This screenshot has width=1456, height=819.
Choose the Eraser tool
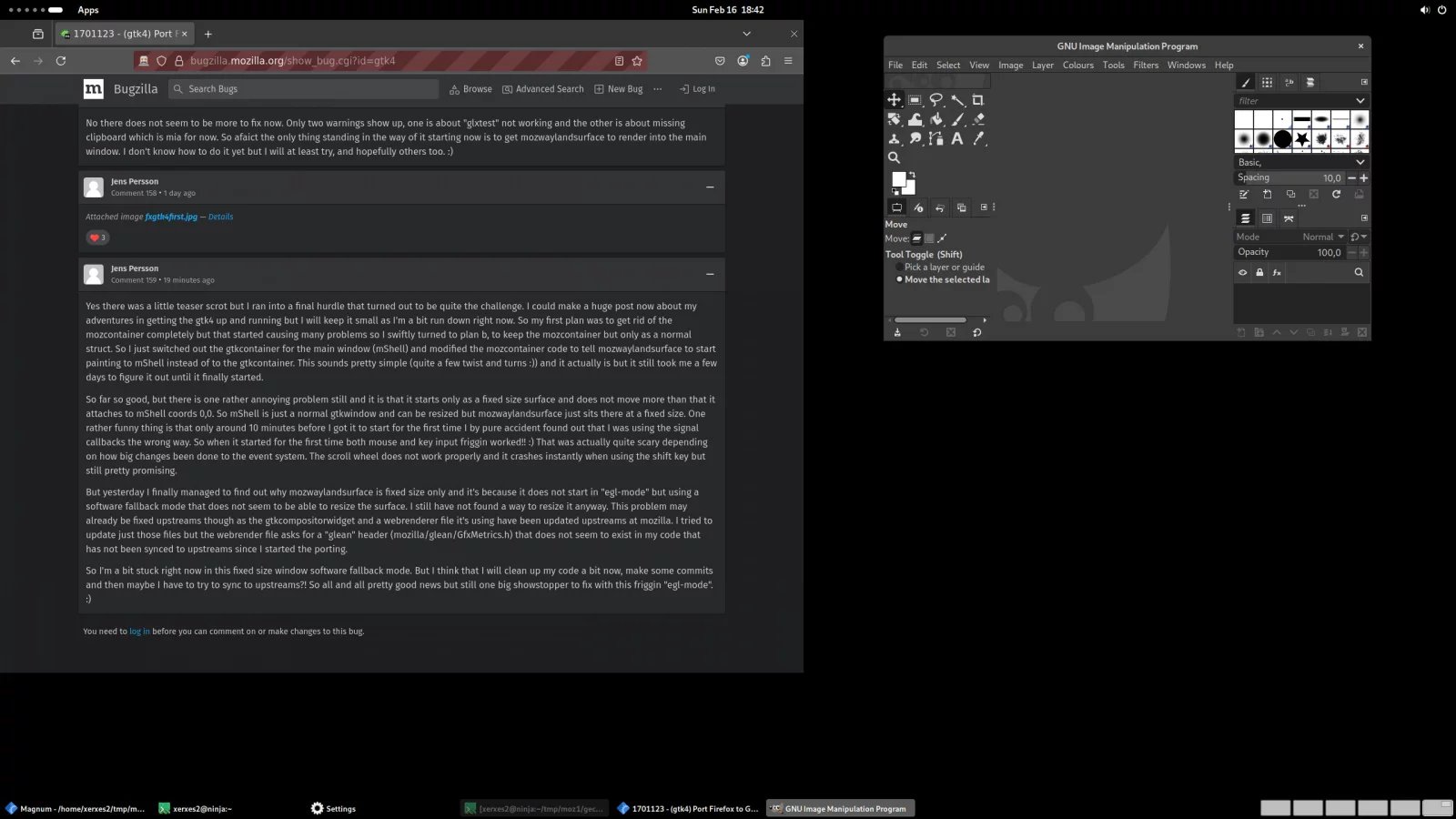[978, 119]
